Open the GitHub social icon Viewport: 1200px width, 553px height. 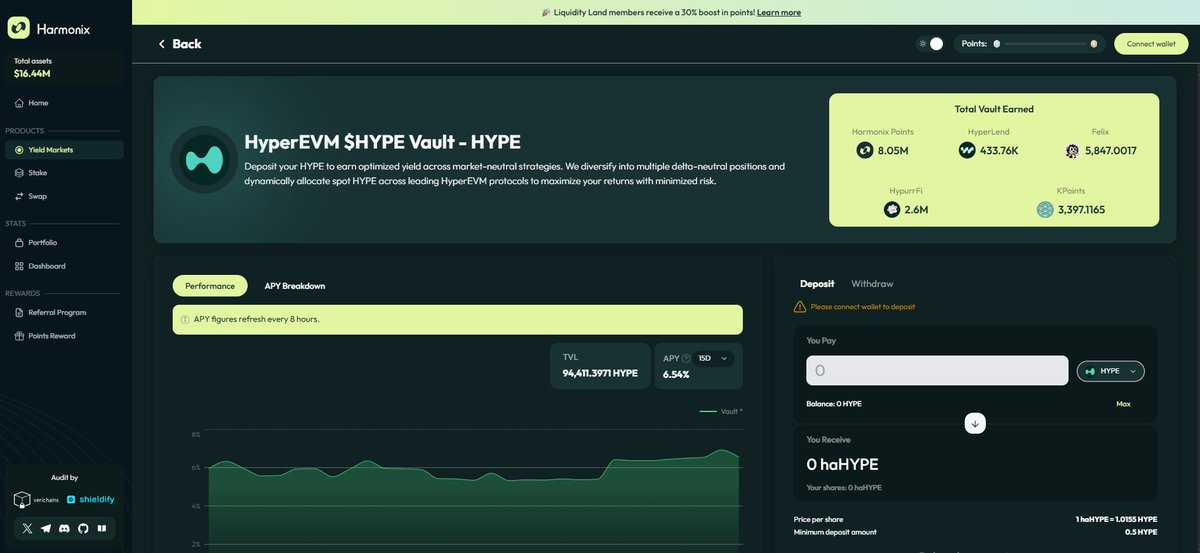pos(83,528)
